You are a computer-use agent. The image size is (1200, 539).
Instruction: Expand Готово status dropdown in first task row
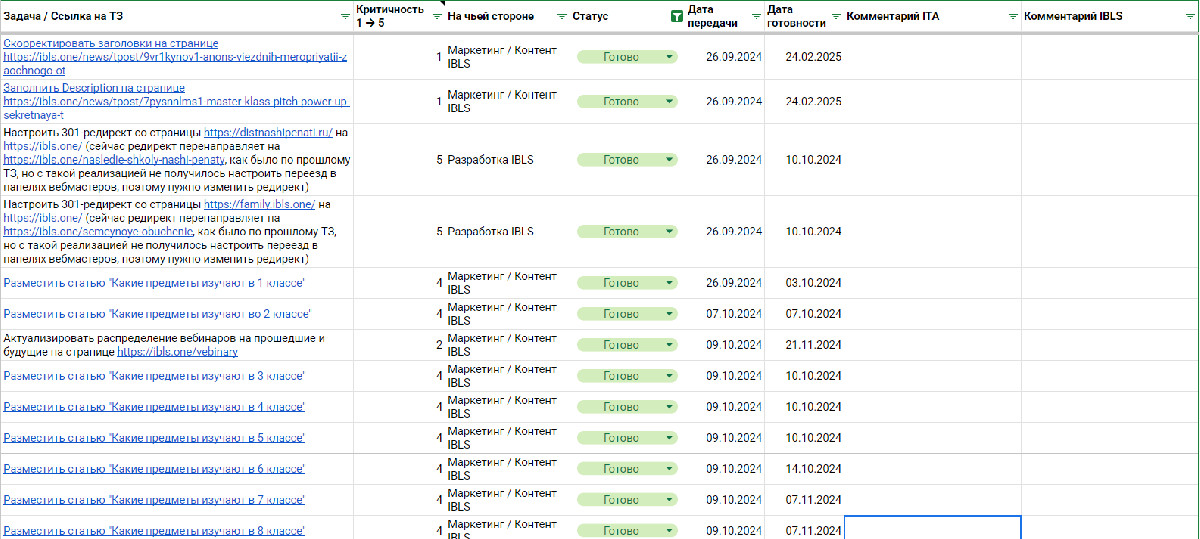[x=669, y=57]
